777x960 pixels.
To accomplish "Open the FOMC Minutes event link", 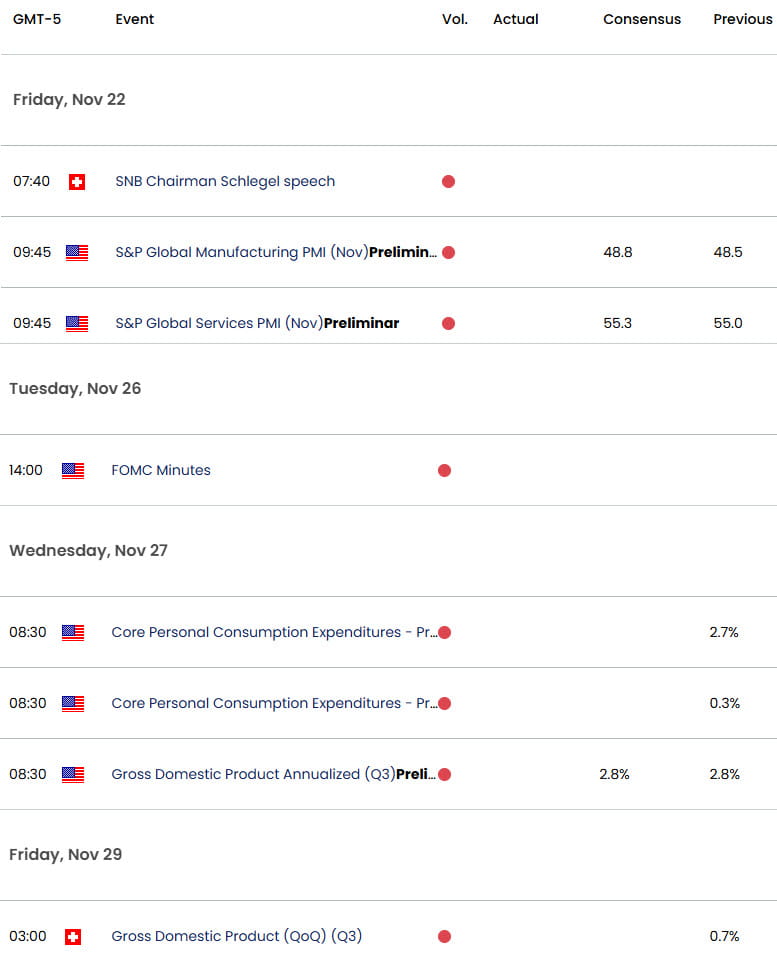I will (x=160, y=470).
